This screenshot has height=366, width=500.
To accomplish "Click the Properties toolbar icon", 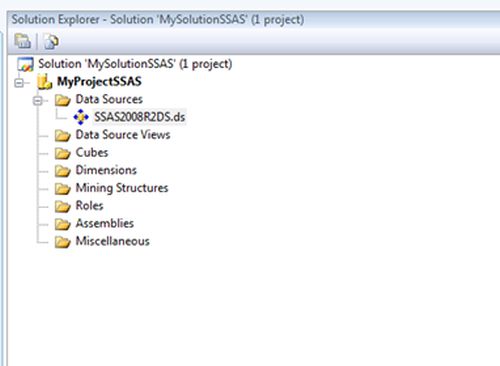I will [x=23, y=41].
